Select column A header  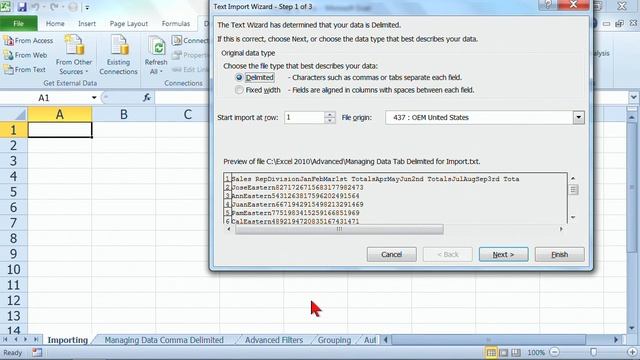coord(60,115)
